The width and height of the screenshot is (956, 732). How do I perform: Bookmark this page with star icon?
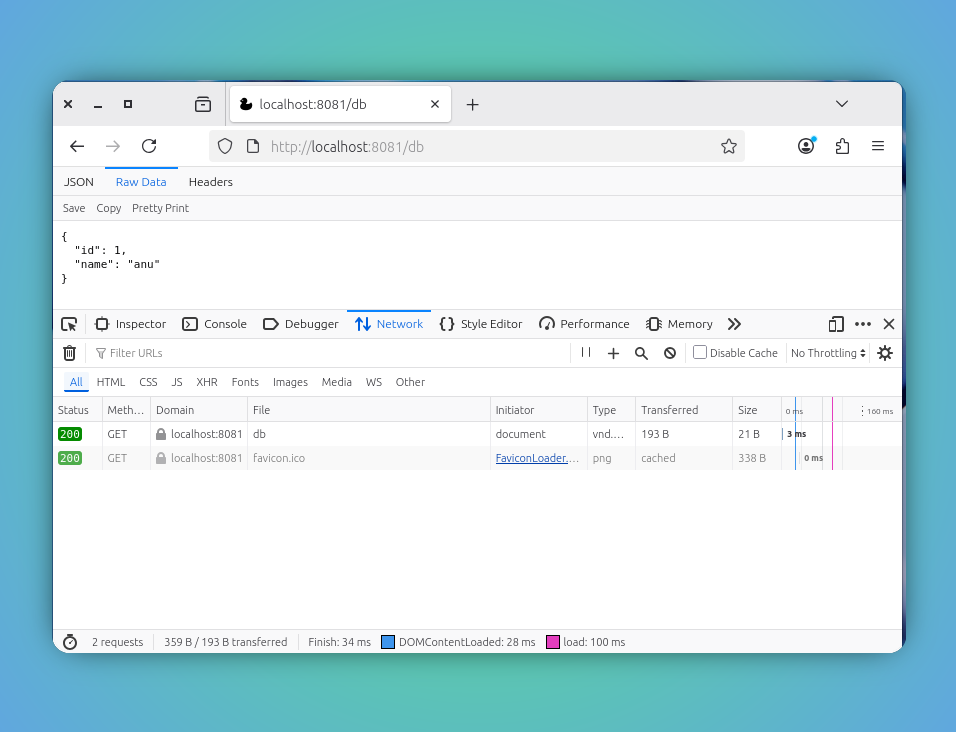point(729,146)
